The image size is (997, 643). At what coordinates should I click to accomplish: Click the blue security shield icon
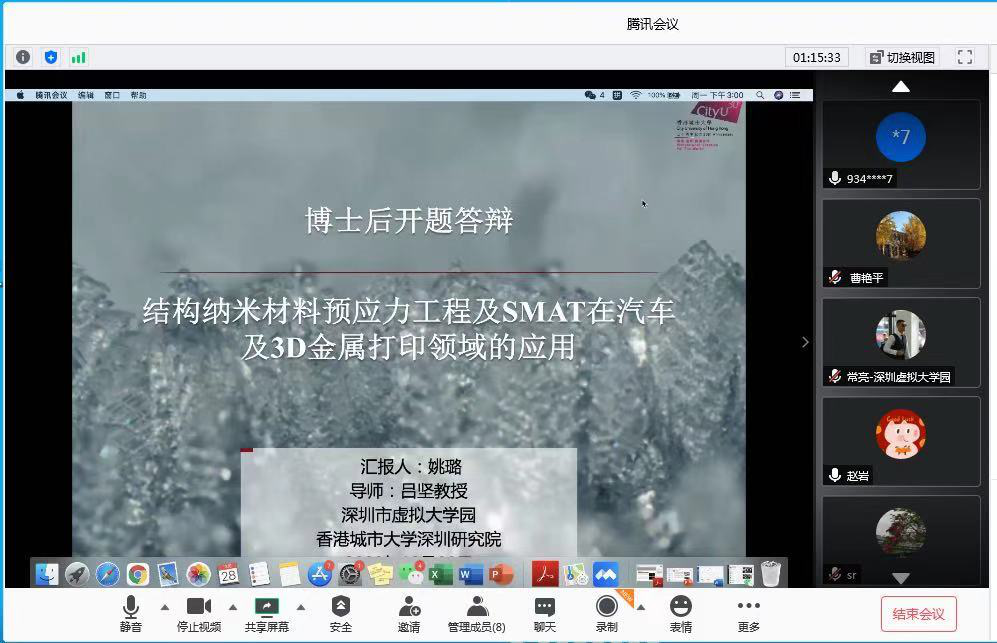51,57
